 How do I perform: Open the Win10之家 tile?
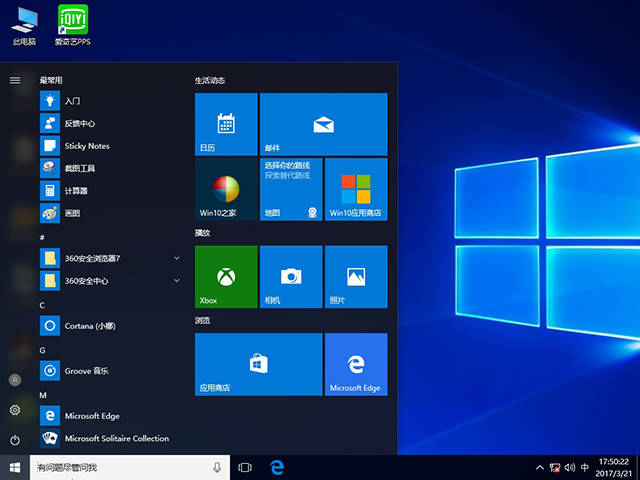[225, 189]
